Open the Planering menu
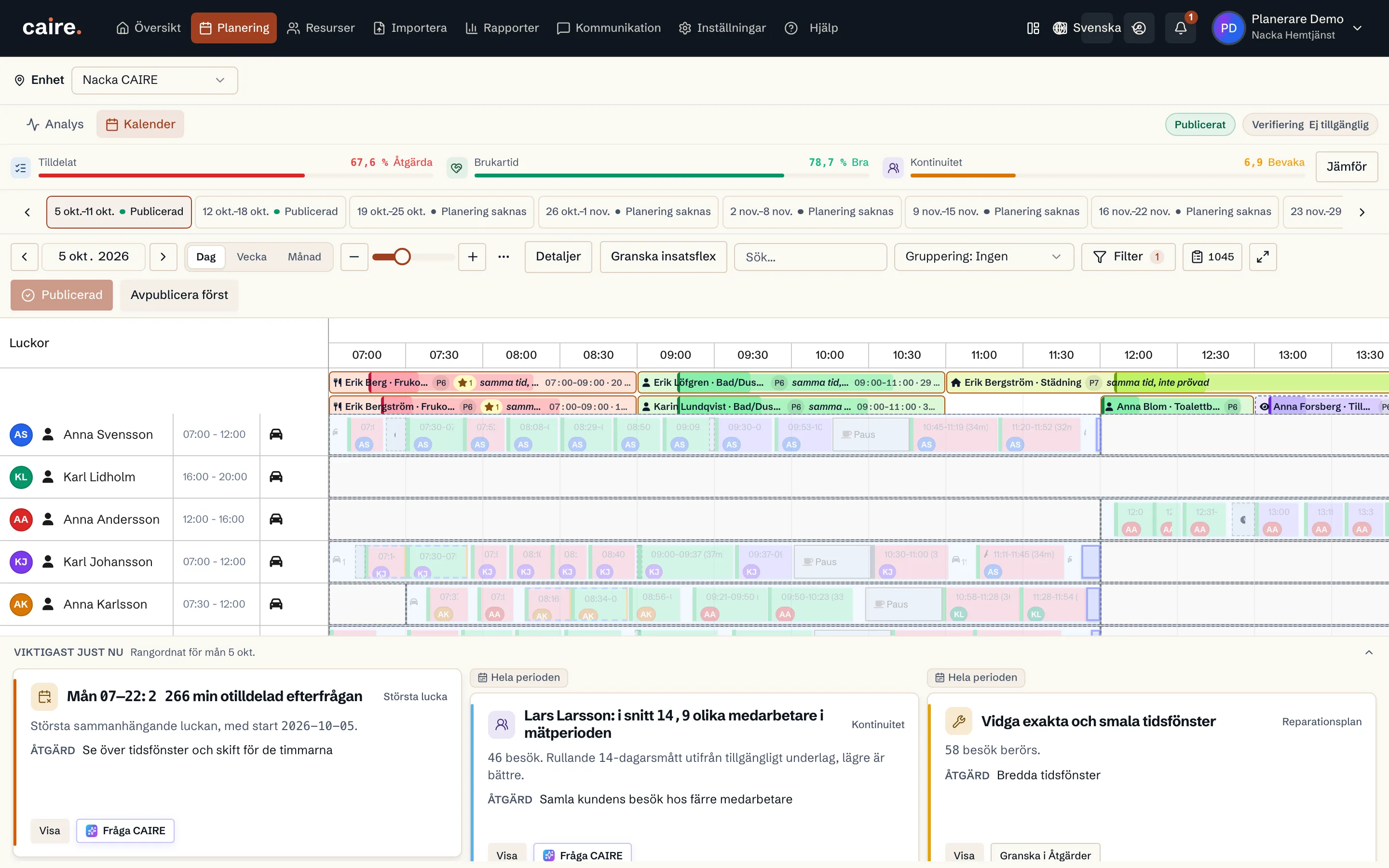 (233, 28)
